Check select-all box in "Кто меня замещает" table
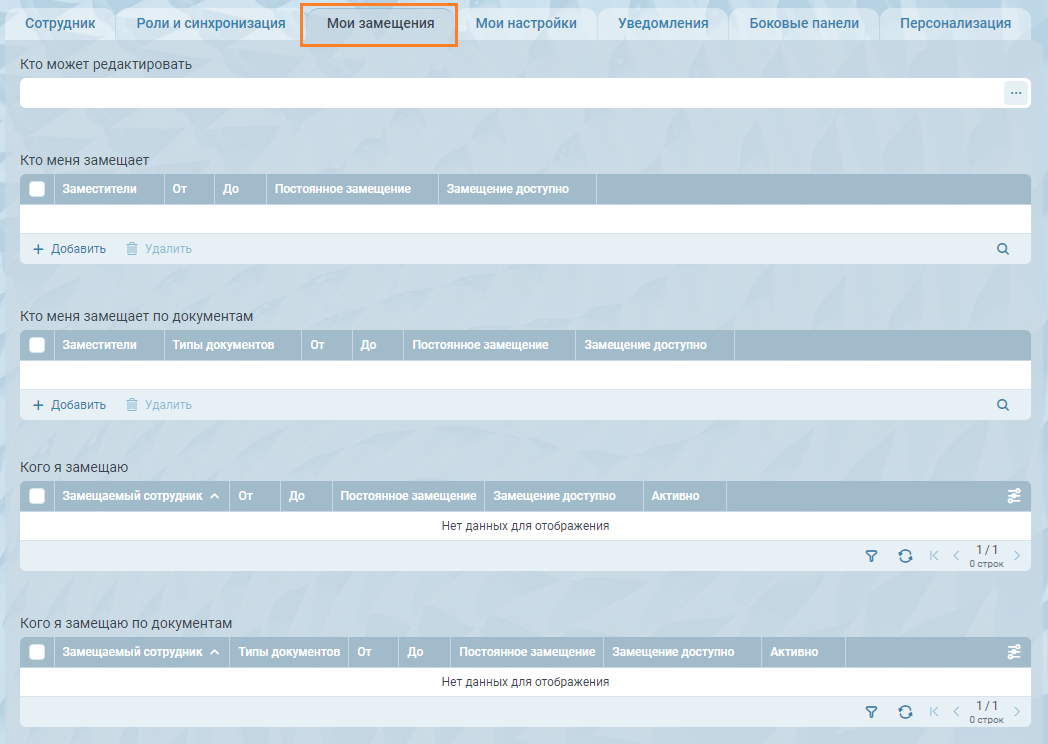 pos(37,189)
